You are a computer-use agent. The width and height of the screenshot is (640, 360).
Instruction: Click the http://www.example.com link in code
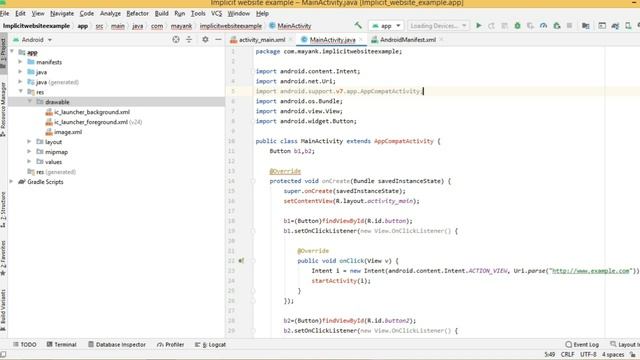pyautogui.click(x=591, y=271)
